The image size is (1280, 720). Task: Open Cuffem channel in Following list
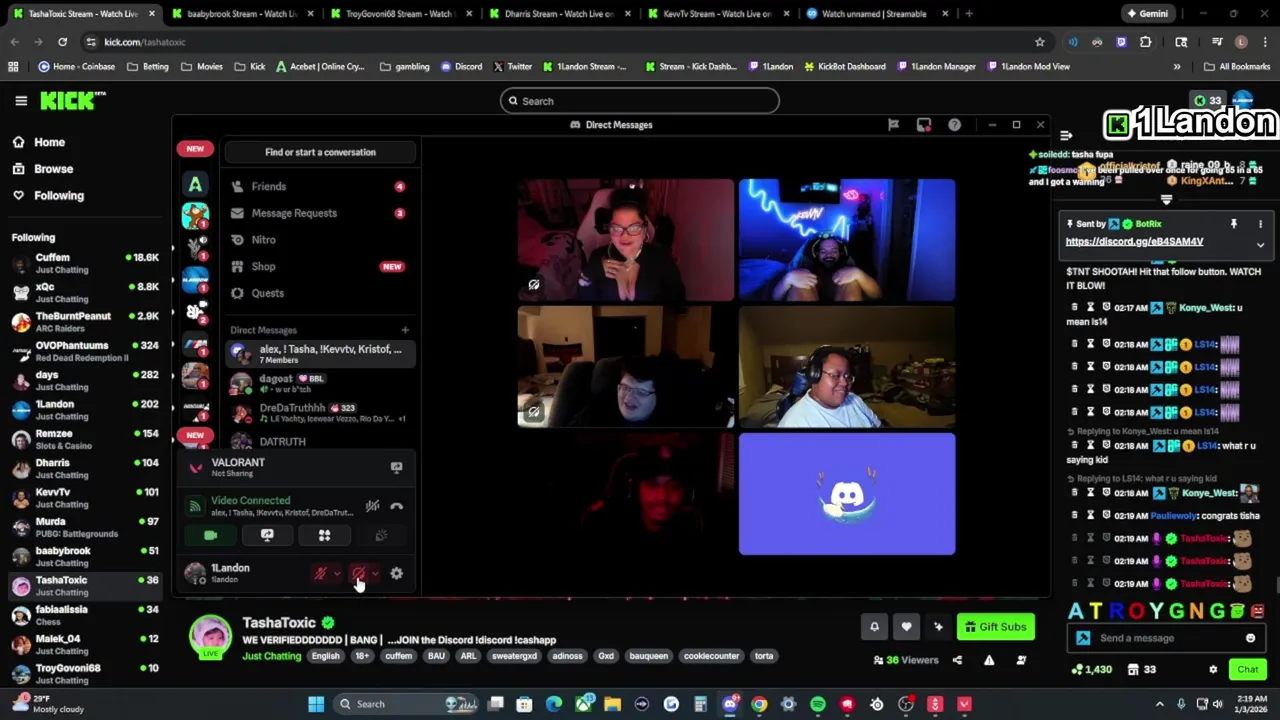[85, 263]
